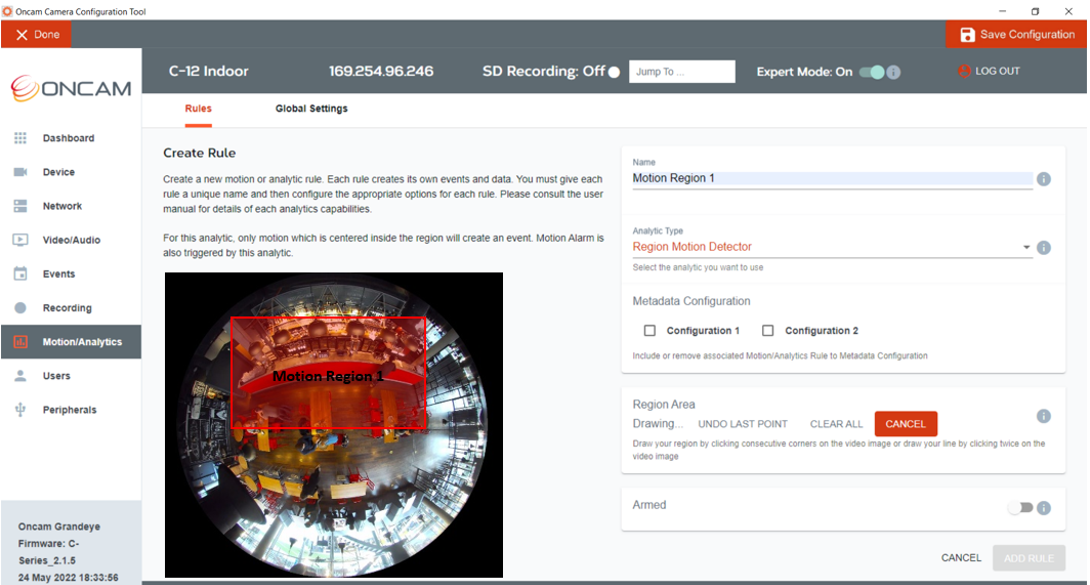Show info for the Name field

coord(1043,179)
